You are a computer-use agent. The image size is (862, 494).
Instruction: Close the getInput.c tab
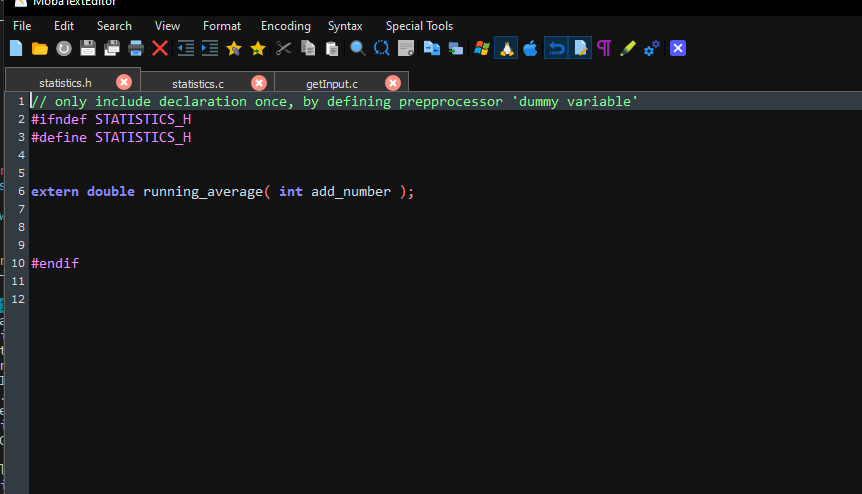point(393,83)
